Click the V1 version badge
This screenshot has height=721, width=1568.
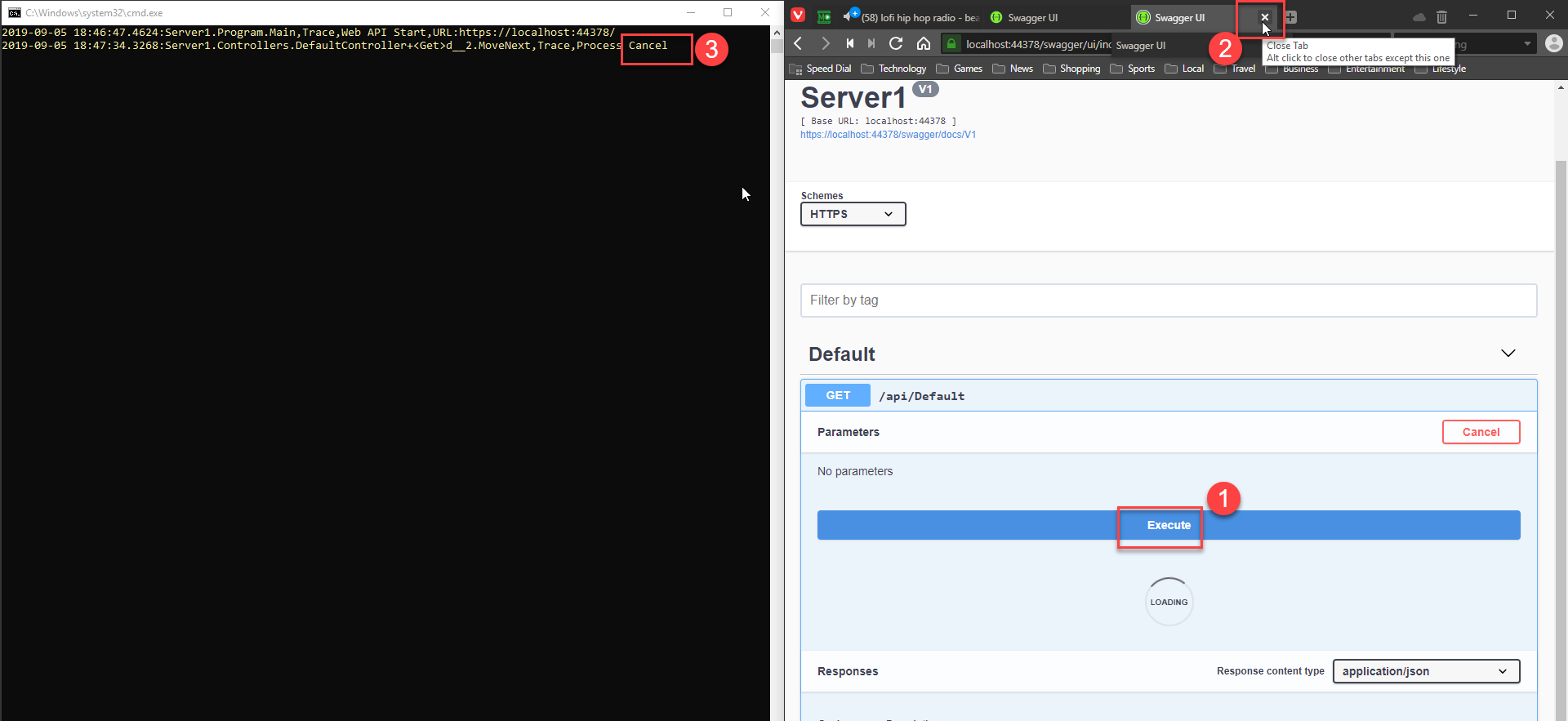click(924, 89)
